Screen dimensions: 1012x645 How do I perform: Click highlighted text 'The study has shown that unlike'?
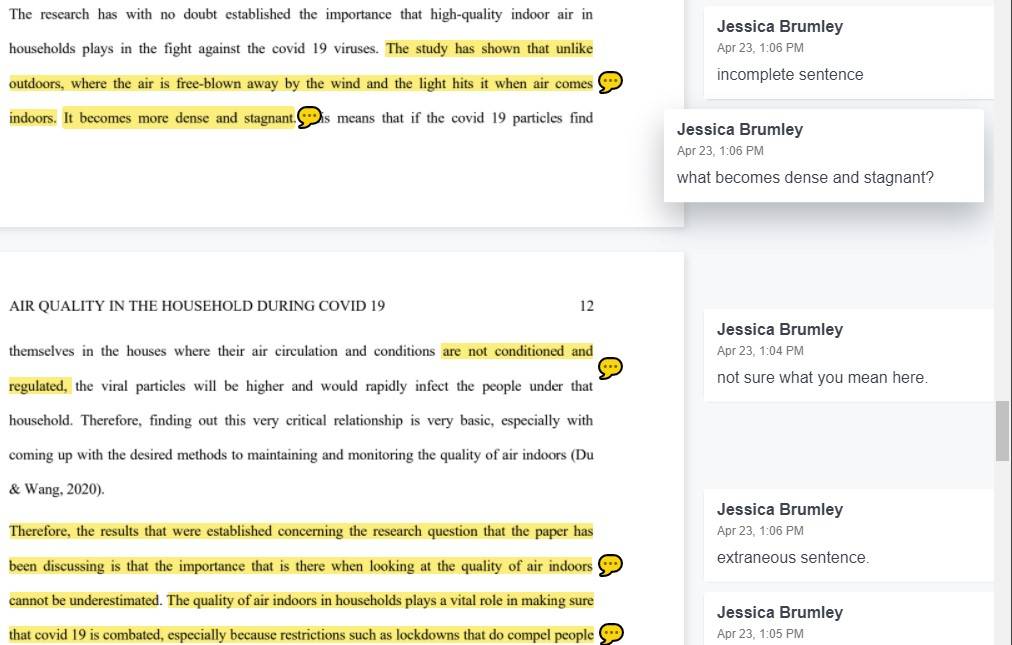489,49
